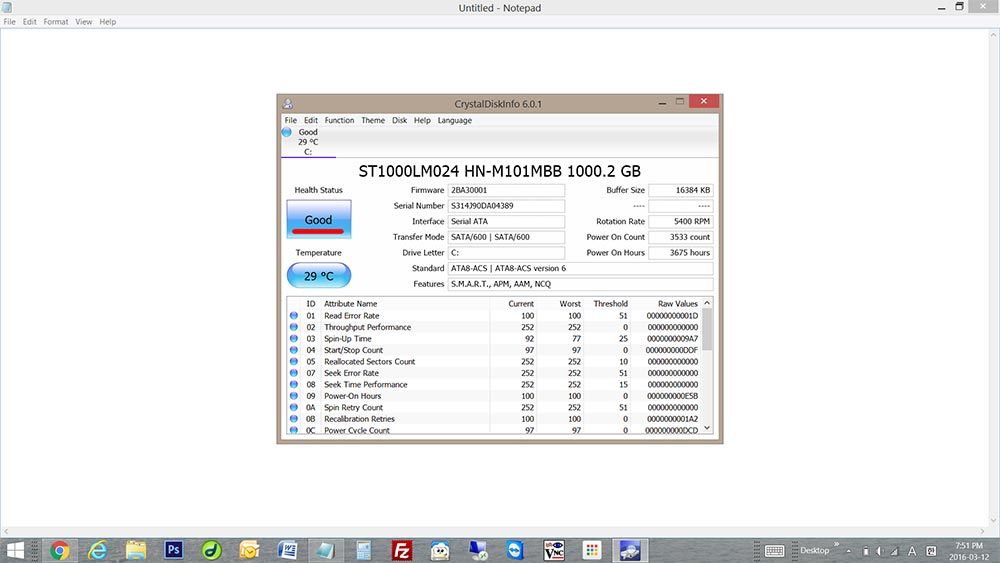Click the attribute list scroll-up arrow
The height and width of the screenshot is (563, 1000).
pyautogui.click(x=707, y=303)
